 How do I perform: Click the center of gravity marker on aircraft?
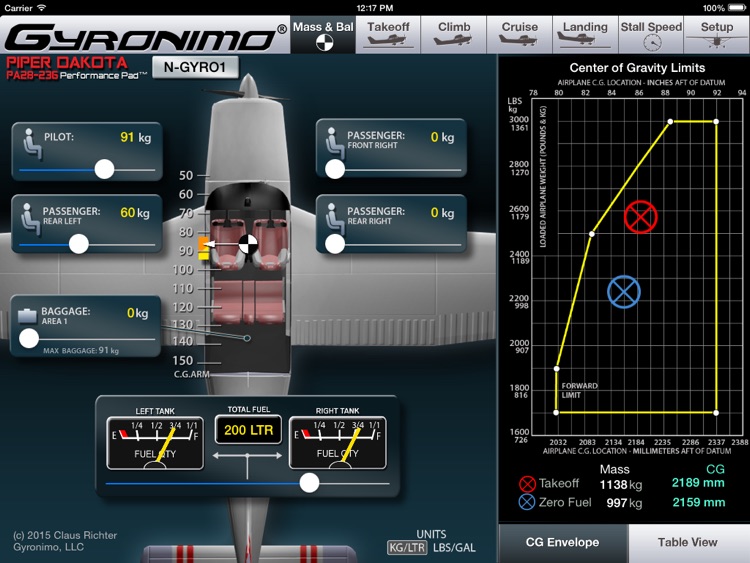click(248, 244)
